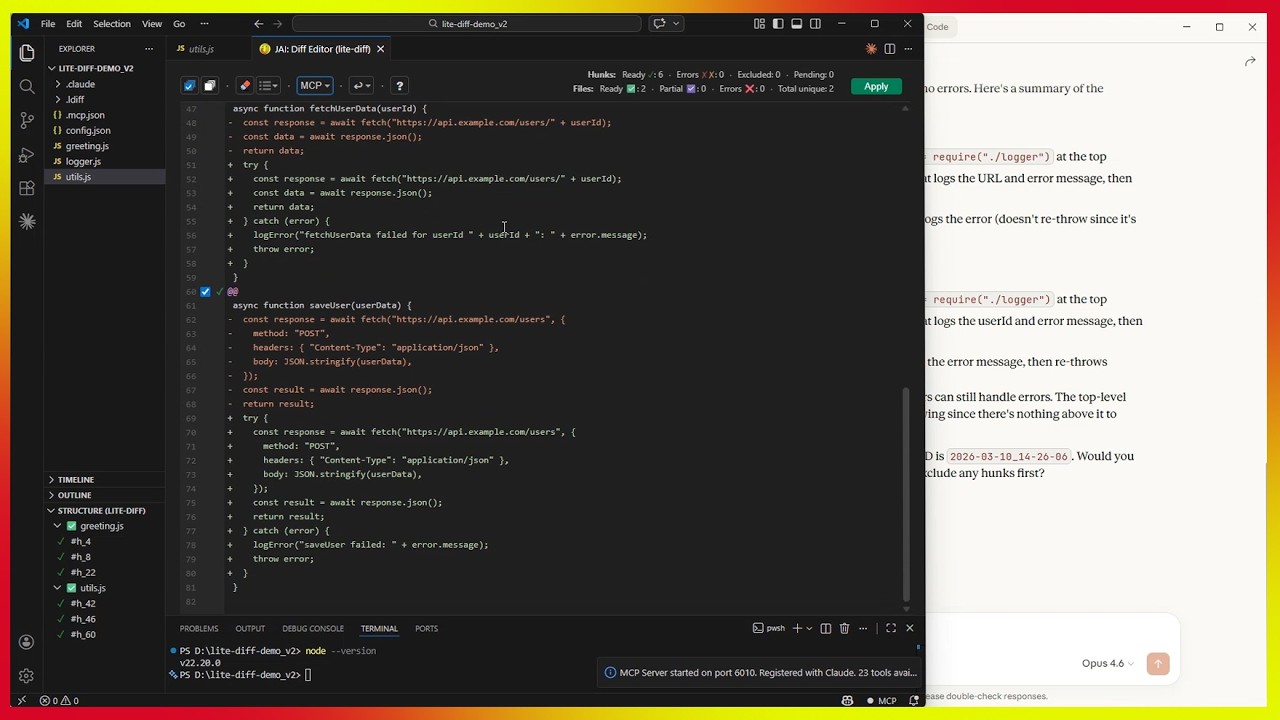Click the help question mark in diff toolbar

point(399,86)
